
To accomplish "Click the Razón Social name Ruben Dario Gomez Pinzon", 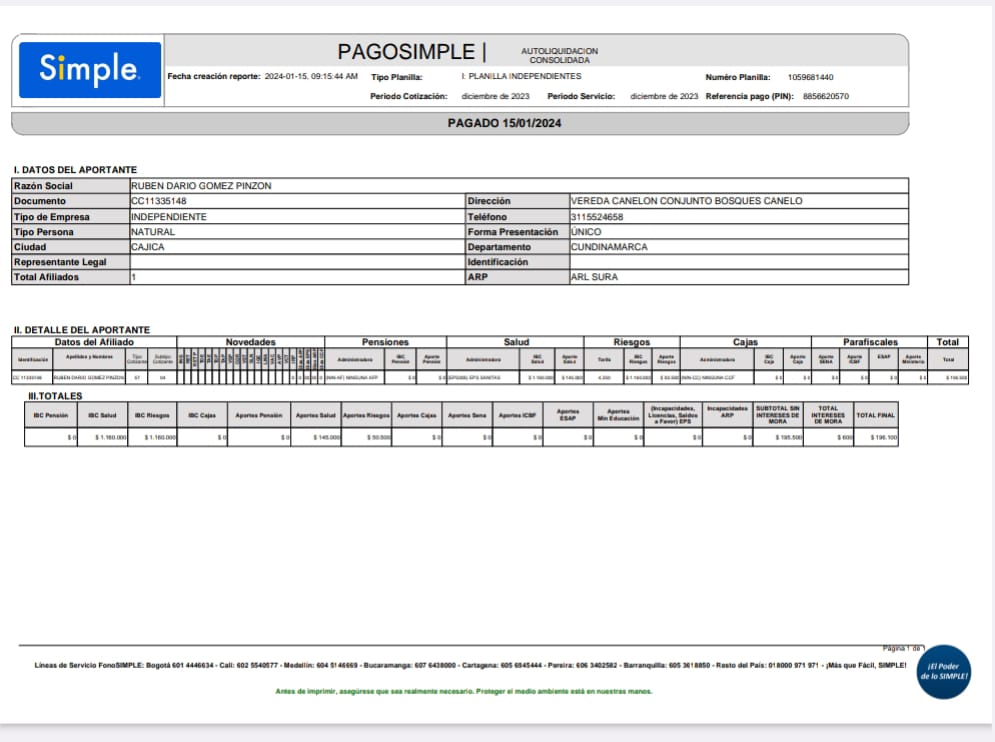I will 201,186.
